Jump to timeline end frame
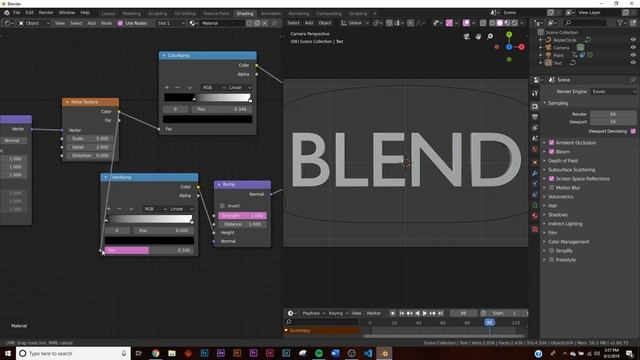 [x=440, y=313]
